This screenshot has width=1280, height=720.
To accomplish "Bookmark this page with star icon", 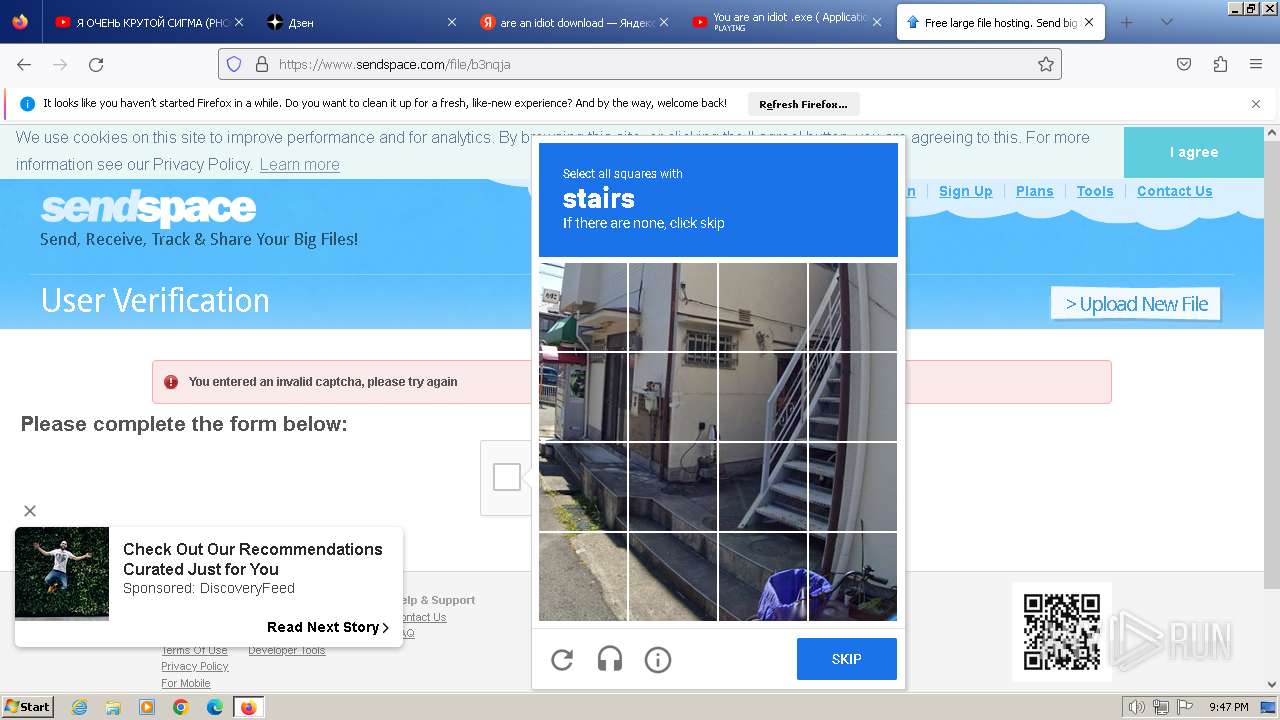I will tap(1046, 64).
